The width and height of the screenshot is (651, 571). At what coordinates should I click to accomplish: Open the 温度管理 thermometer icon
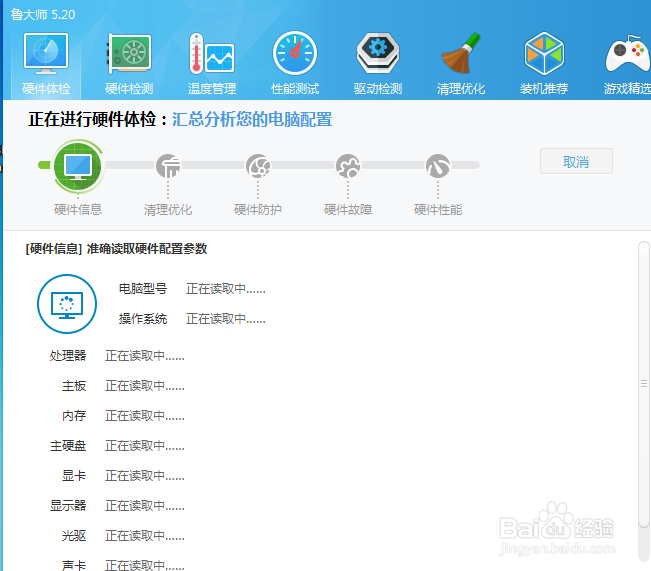point(212,53)
